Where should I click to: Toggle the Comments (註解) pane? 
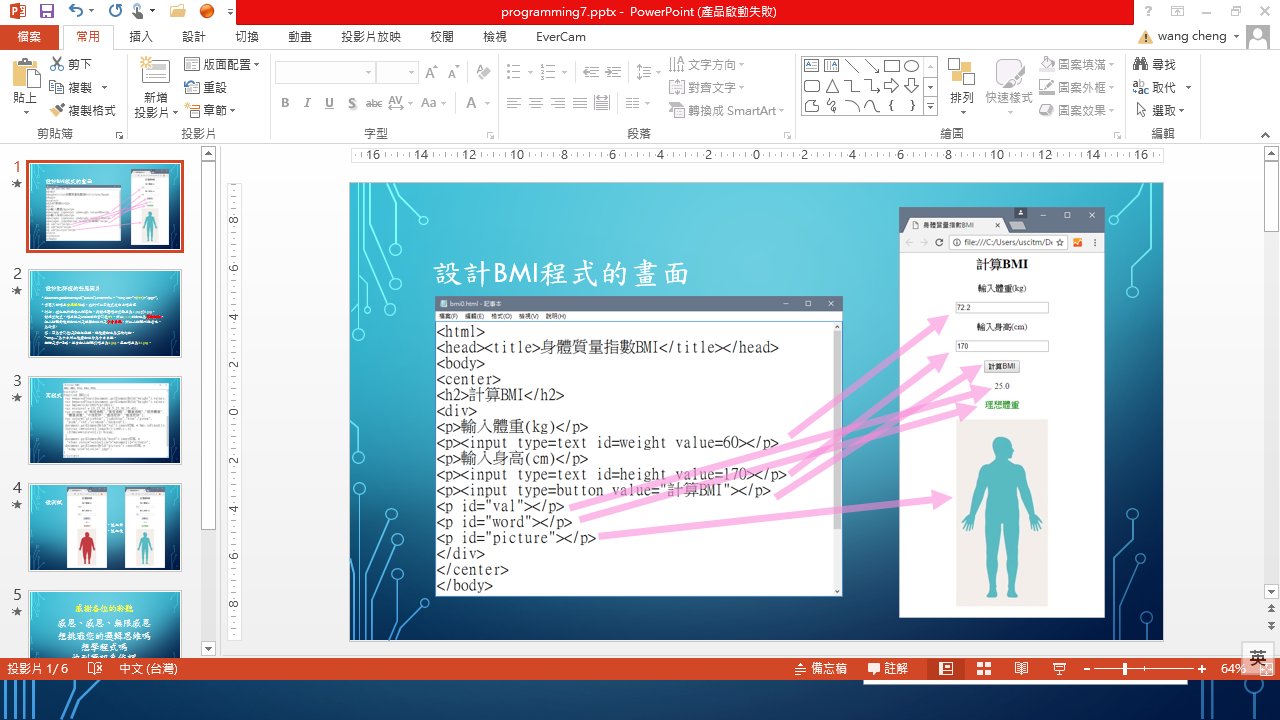click(888, 668)
